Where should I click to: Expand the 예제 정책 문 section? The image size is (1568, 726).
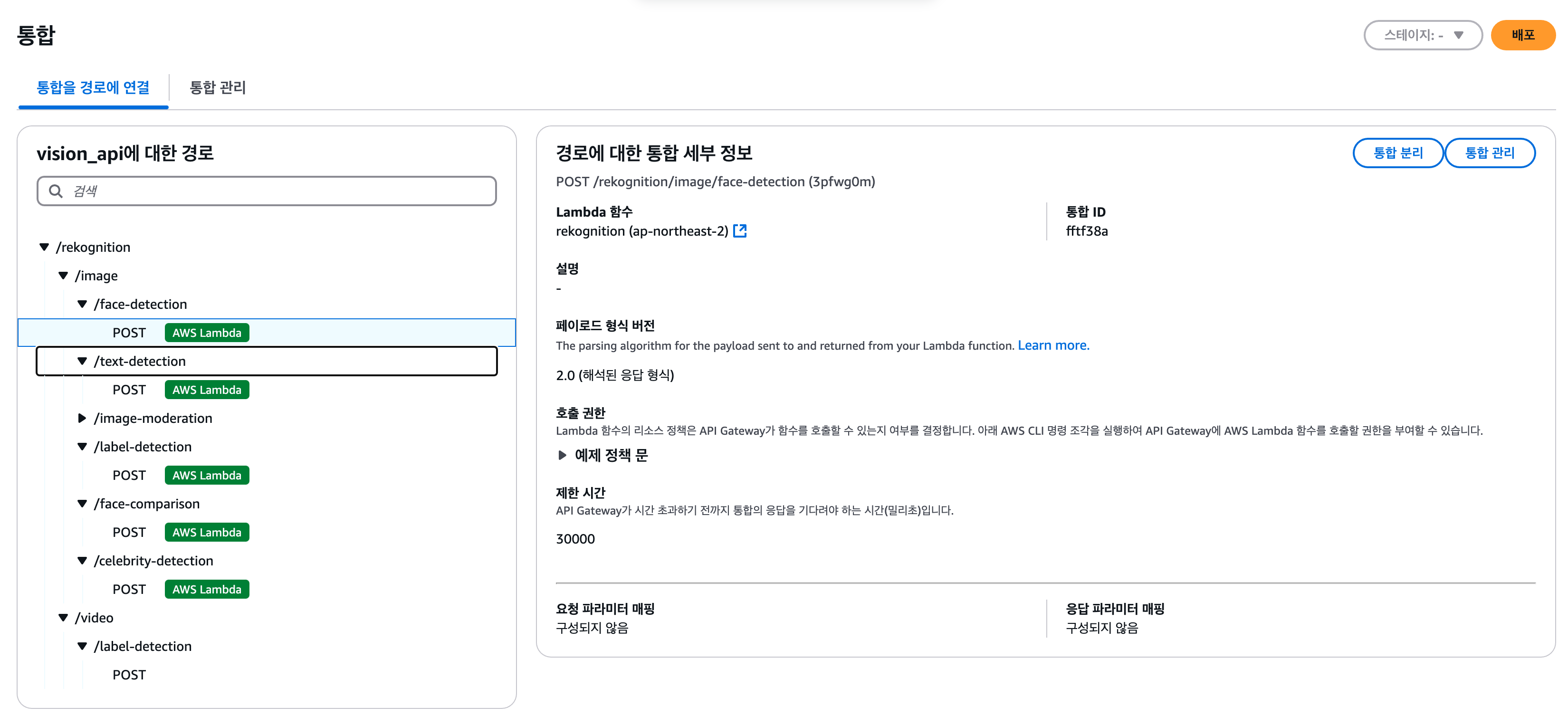[563, 455]
